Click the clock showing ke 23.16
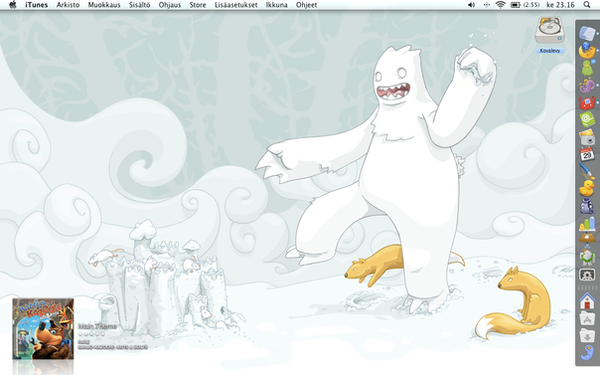 [560, 5]
